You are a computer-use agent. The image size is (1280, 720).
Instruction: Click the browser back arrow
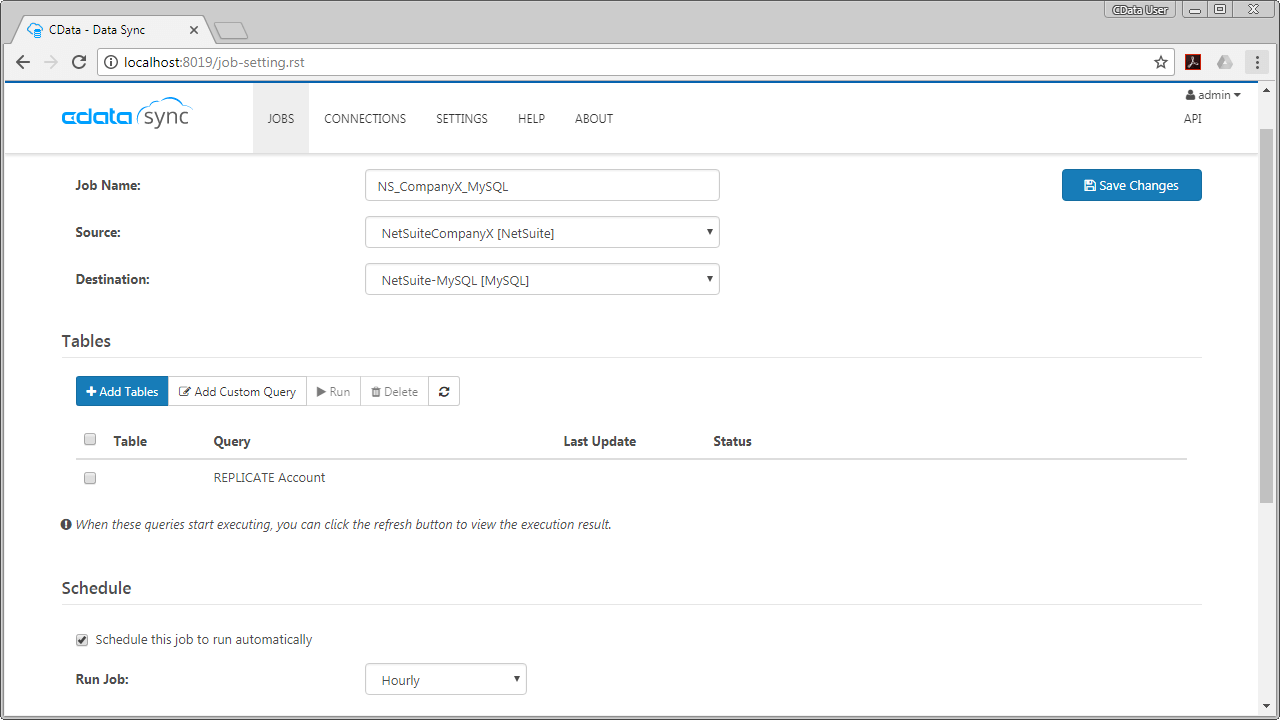[x=23, y=62]
